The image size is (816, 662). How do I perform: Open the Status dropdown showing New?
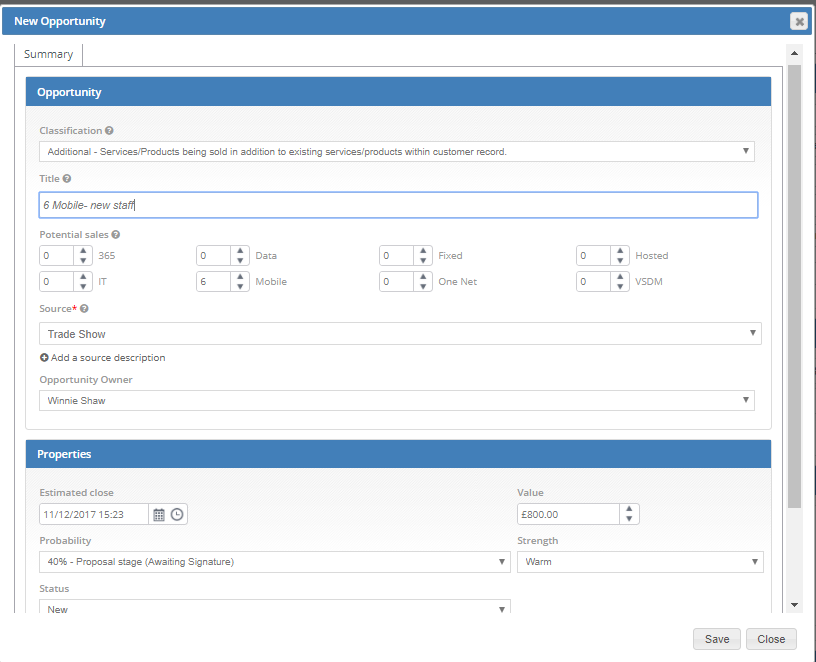[x=275, y=607]
